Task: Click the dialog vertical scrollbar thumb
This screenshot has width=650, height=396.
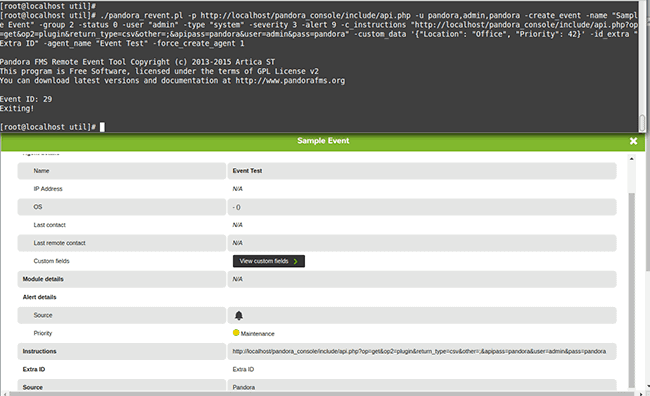Action: 632,290
